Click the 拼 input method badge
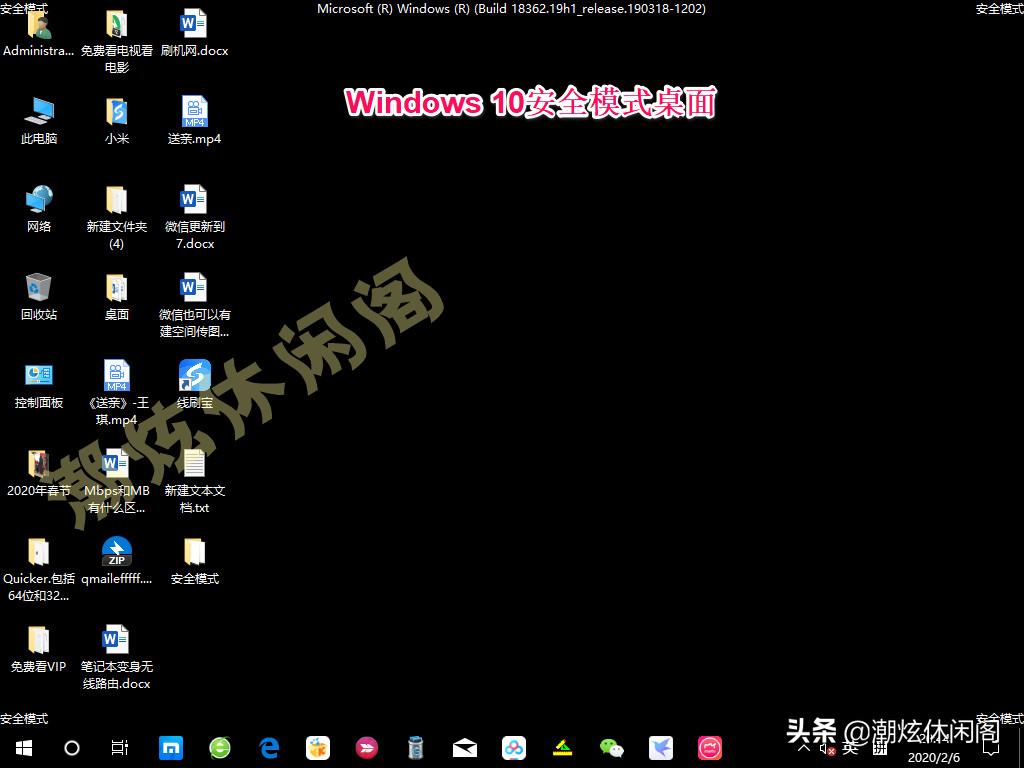The image size is (1024, 768). point(882,750)
